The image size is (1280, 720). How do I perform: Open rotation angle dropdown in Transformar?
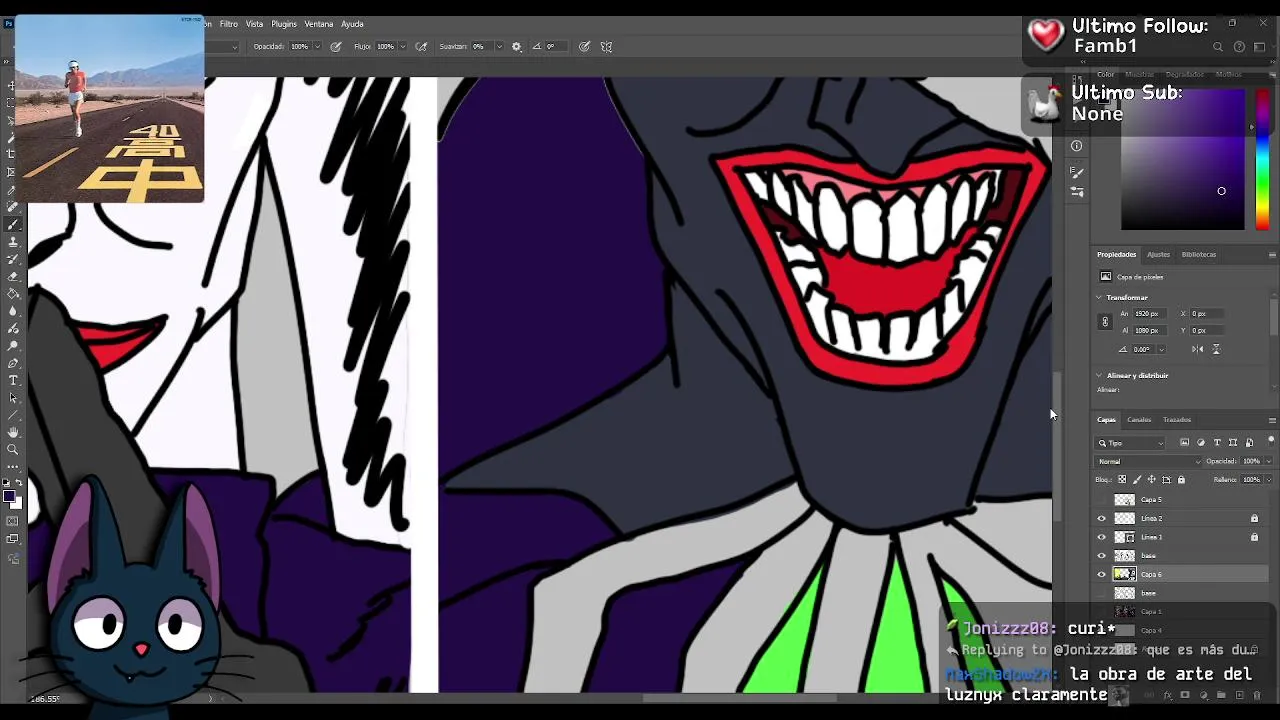click(x=1162, y=349)
